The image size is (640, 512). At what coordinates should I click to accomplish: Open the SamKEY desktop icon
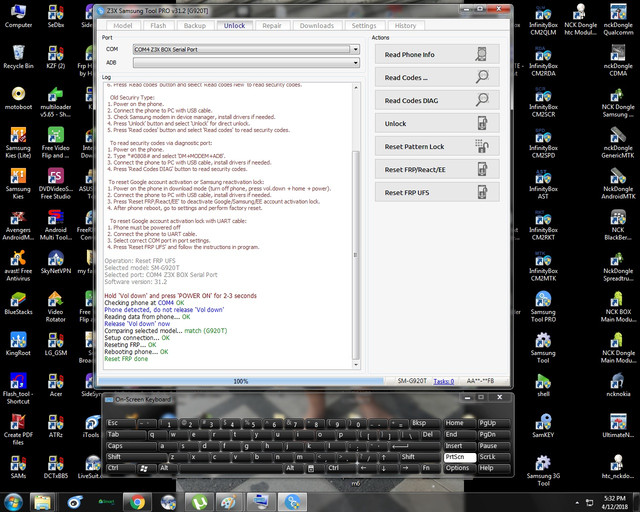(x=543, y=426)
